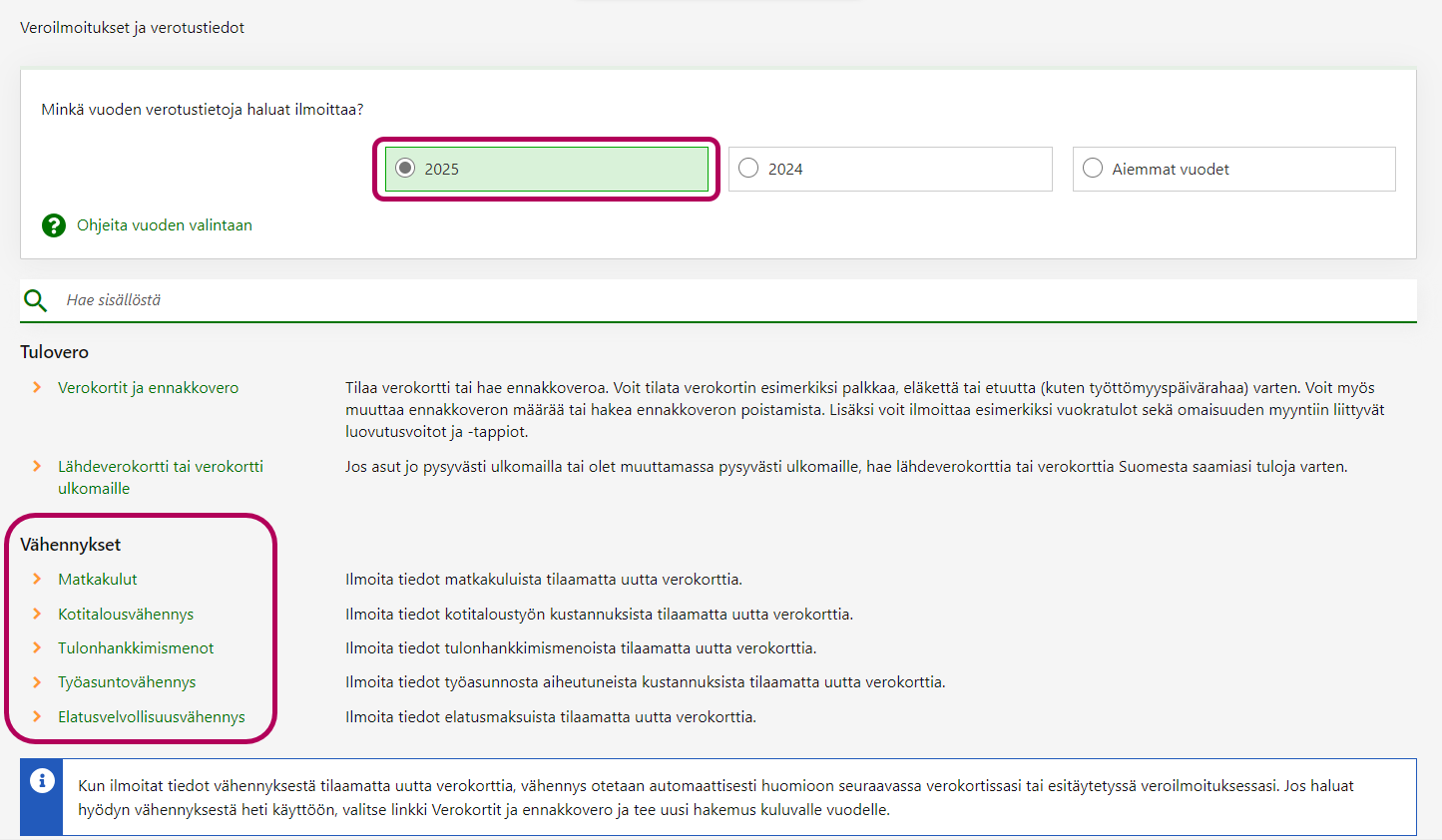Open the Elatusvelvollisuusvähennys link
The height and width of the screenshot is (840, 1442).
pyautogui.click(x=151, y=717)
